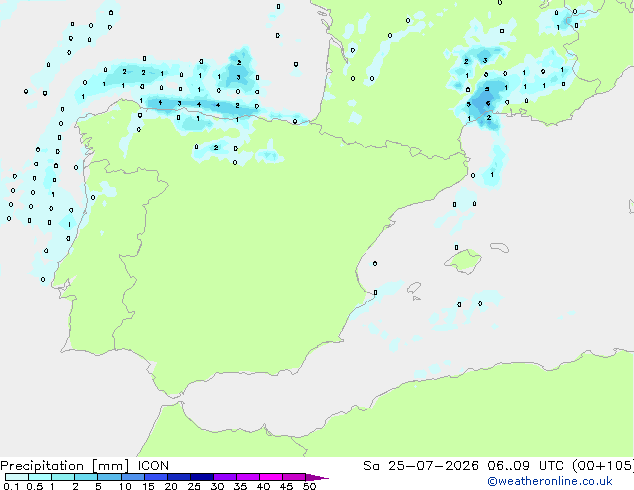The image size is (634, 490).
Task: Click the above-50 mm legend arrow tip
Action: tap(317, 478)
